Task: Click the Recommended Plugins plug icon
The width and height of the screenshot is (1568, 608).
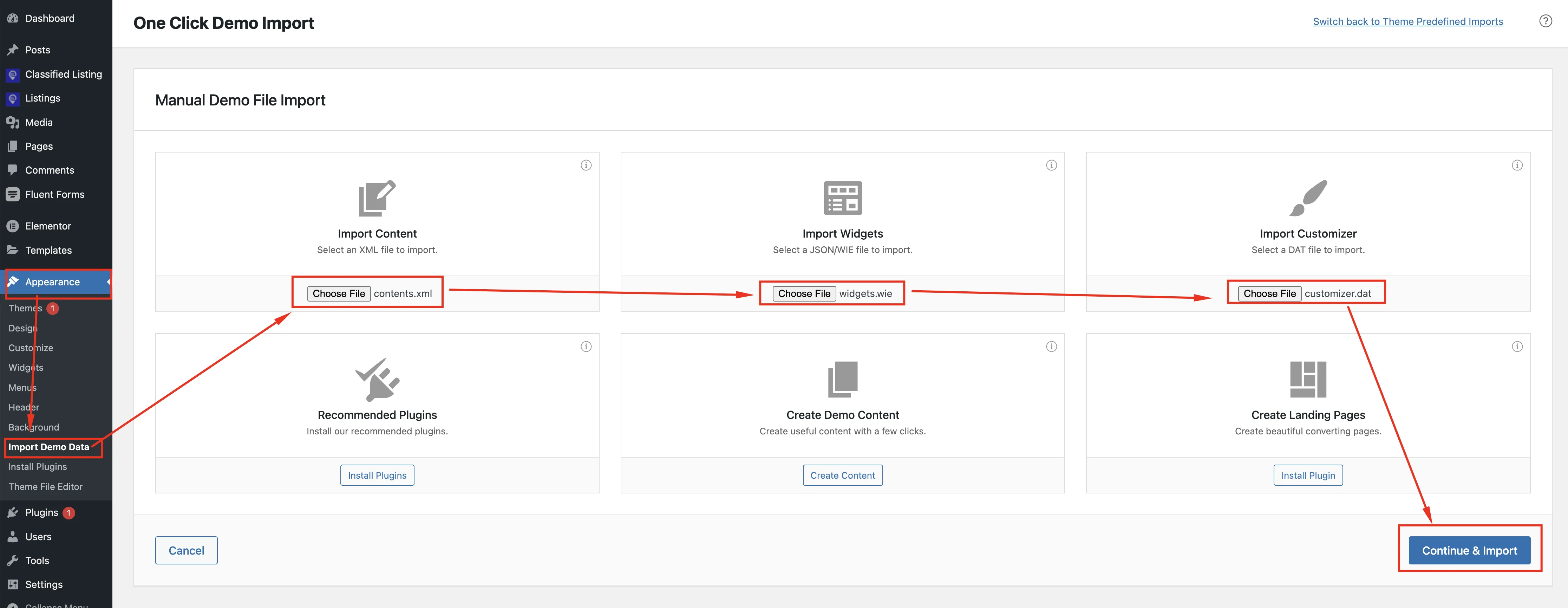Action: pyautogui.click(x=377, y=380)
